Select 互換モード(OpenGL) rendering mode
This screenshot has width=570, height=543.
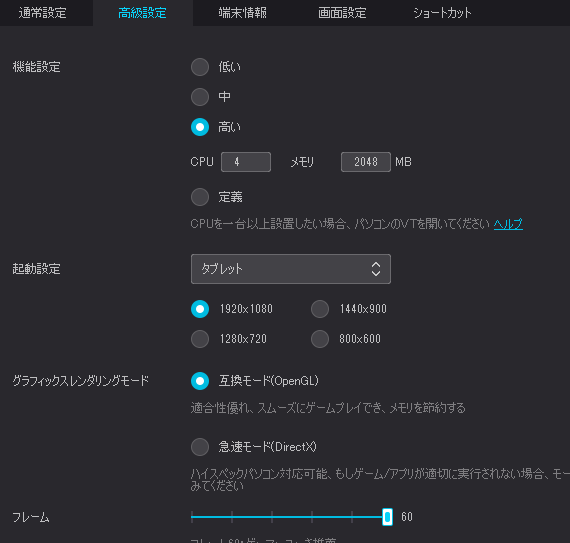coord(200,381)
